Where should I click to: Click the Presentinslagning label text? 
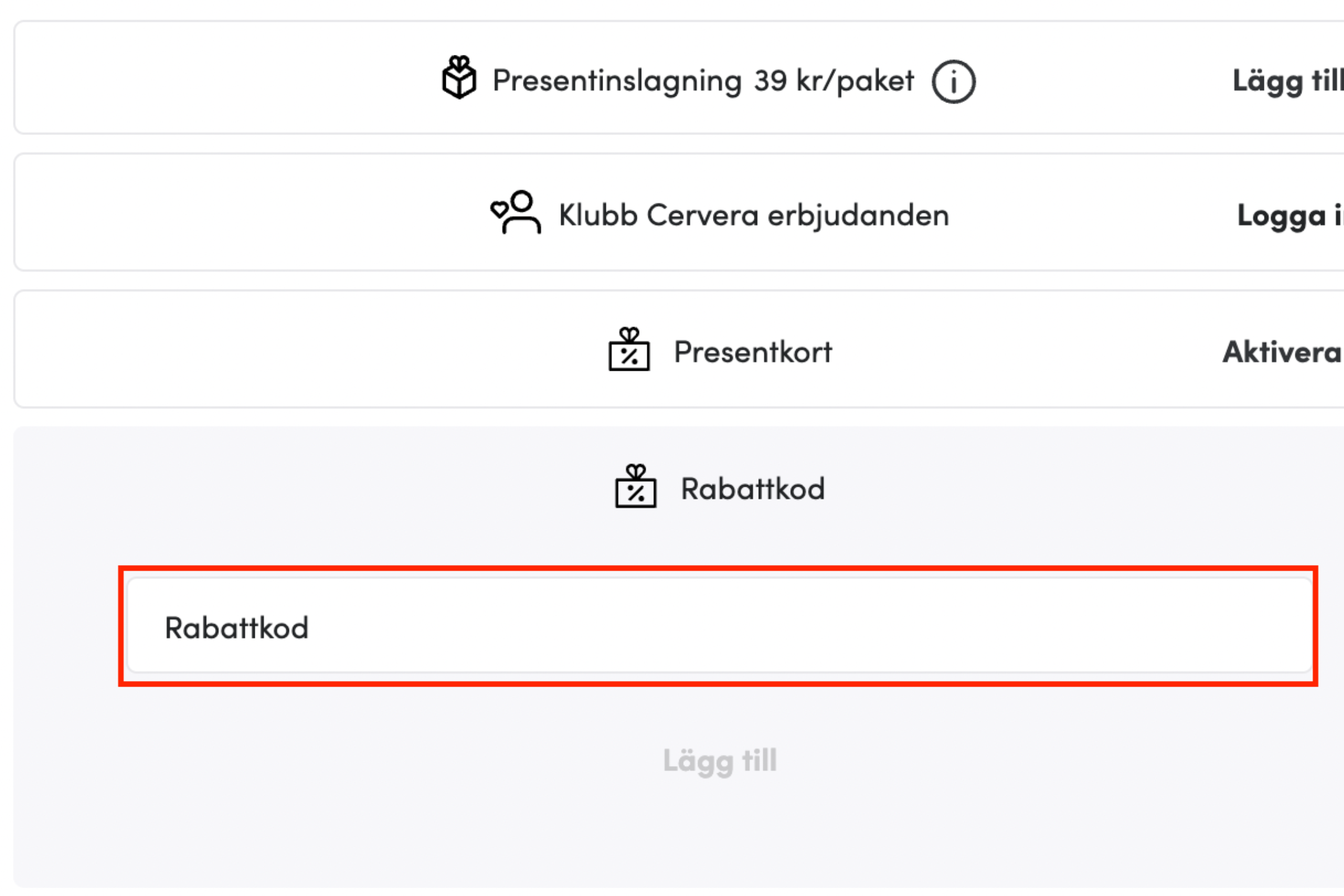[617, 81]
